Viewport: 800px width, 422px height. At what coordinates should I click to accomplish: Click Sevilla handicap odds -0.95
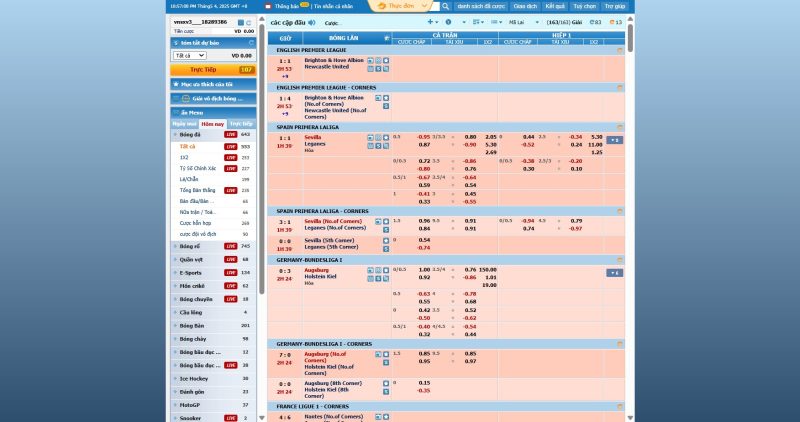[423, 137]
